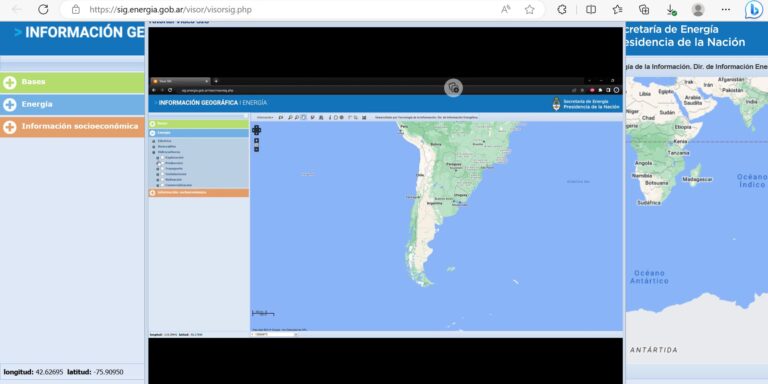Click the Botsuana label on the map
The height and width of the screenshot is (384, 768).
(657, 183)
